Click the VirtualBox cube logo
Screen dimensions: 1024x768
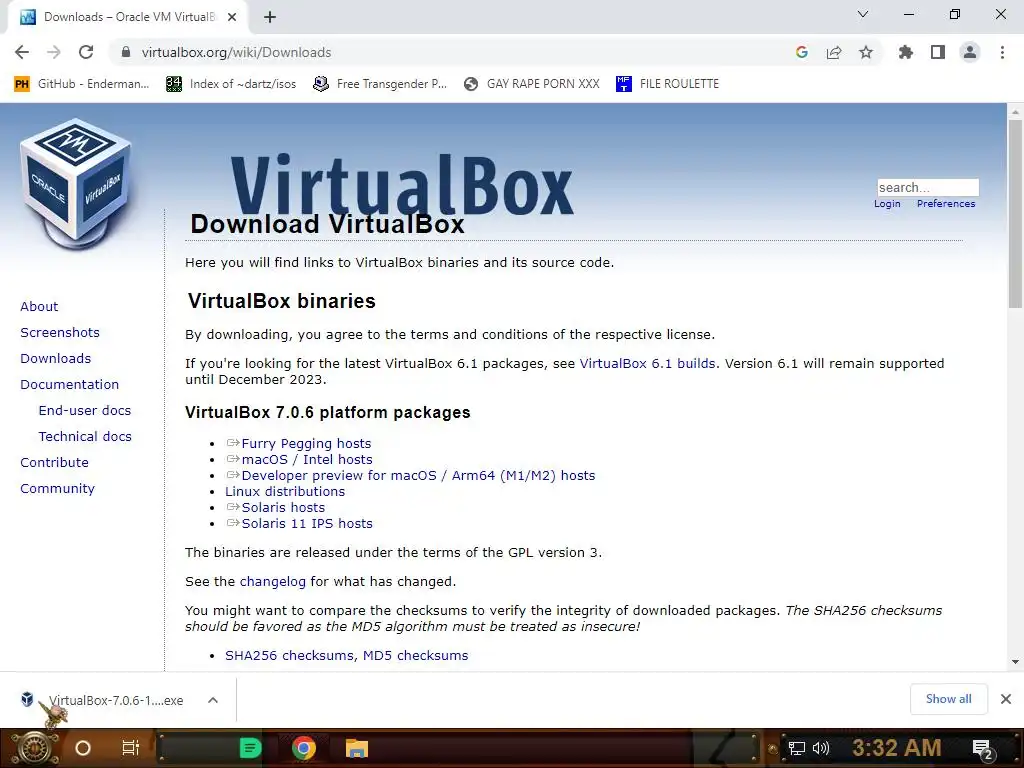(x=77, y=184)
